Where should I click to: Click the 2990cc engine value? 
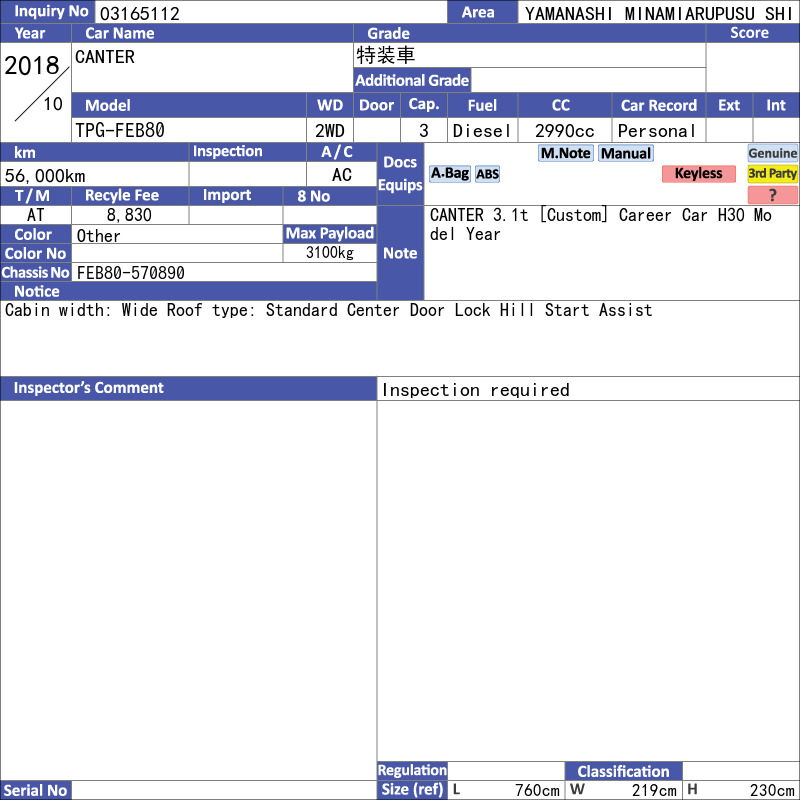point(565,131)
